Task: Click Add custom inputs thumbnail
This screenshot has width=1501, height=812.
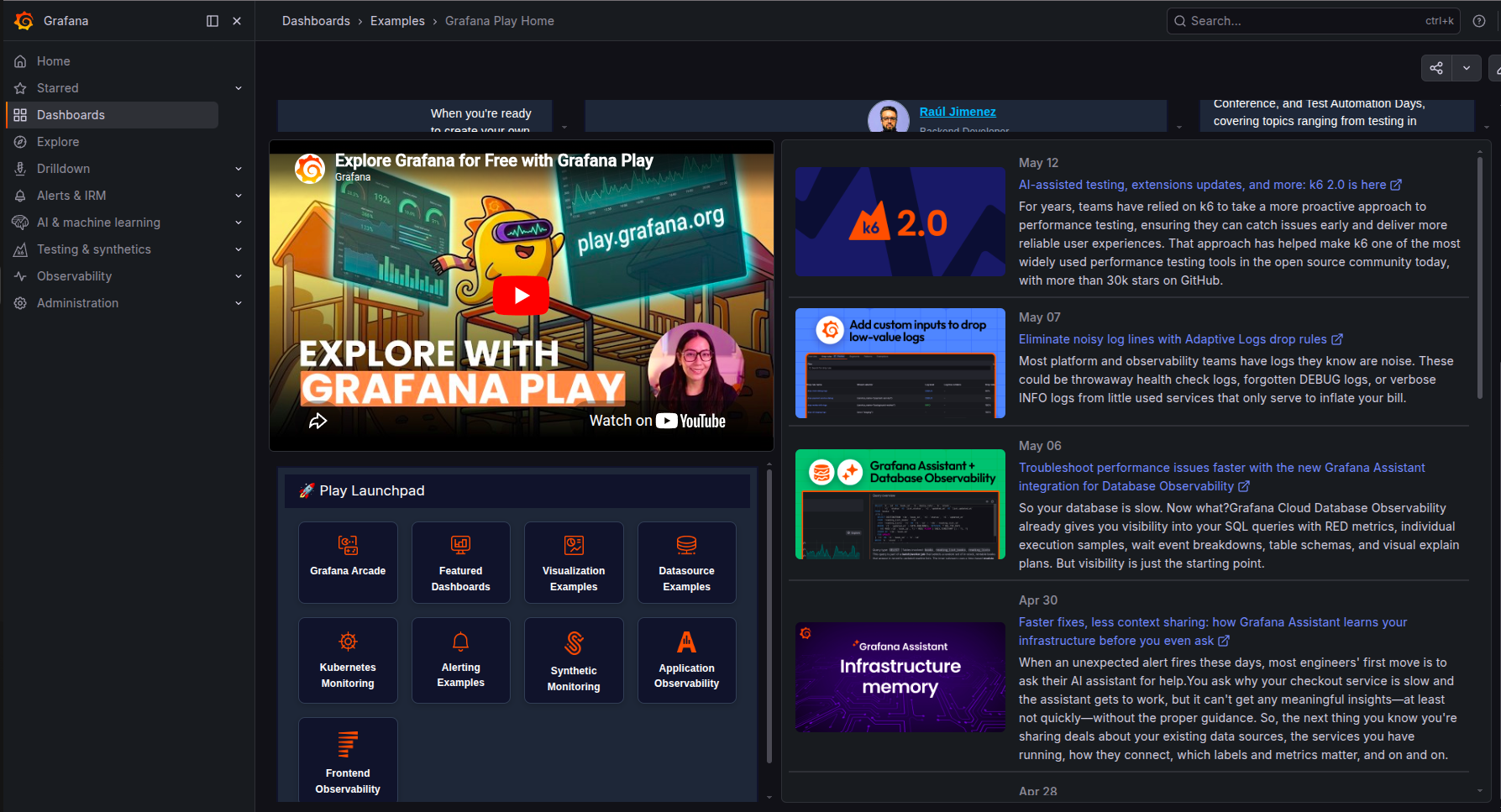Action: 900,363
